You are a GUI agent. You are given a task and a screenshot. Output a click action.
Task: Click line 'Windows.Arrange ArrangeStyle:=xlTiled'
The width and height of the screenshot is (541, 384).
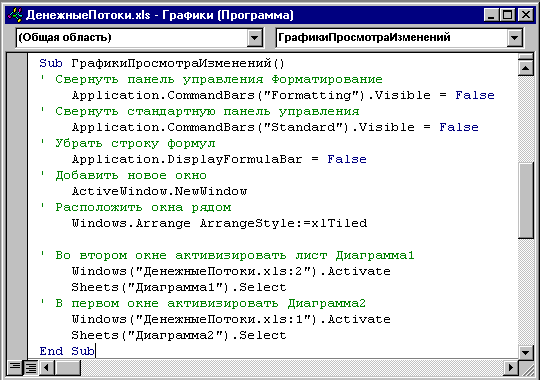(219, 223)
